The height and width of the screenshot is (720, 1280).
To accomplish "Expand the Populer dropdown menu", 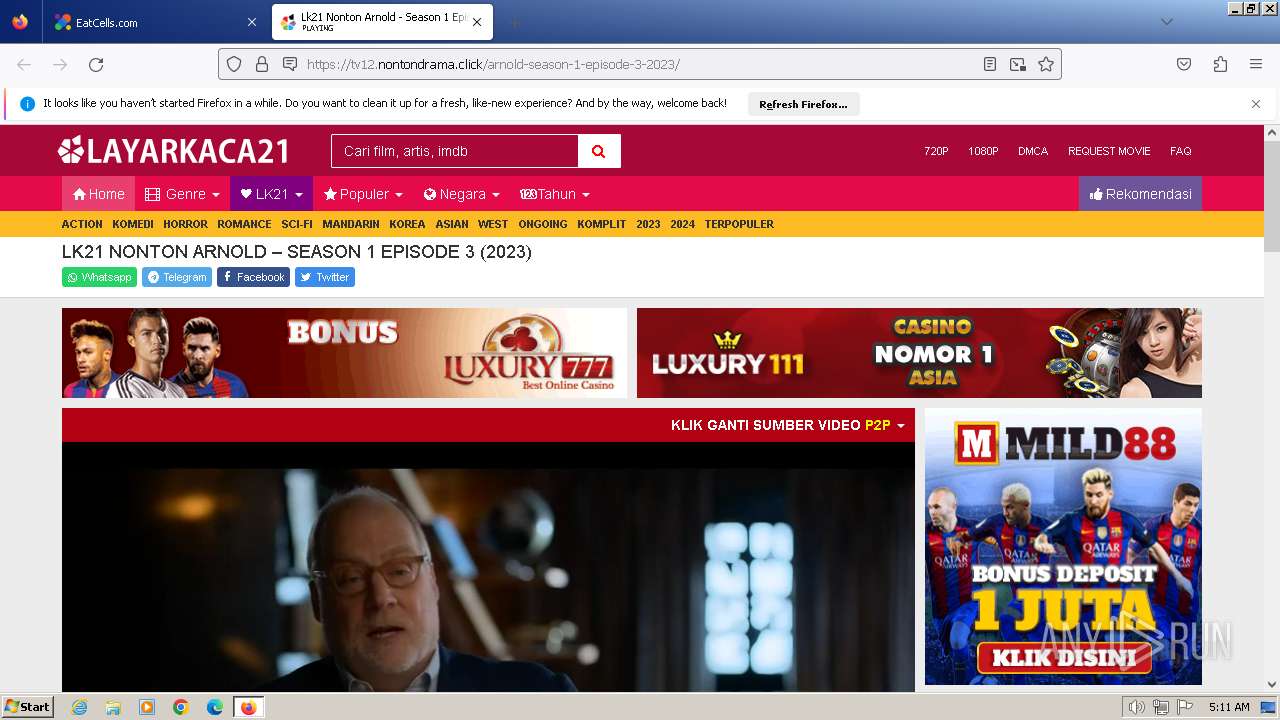I will pyautogui.click(x=363, y=194).
